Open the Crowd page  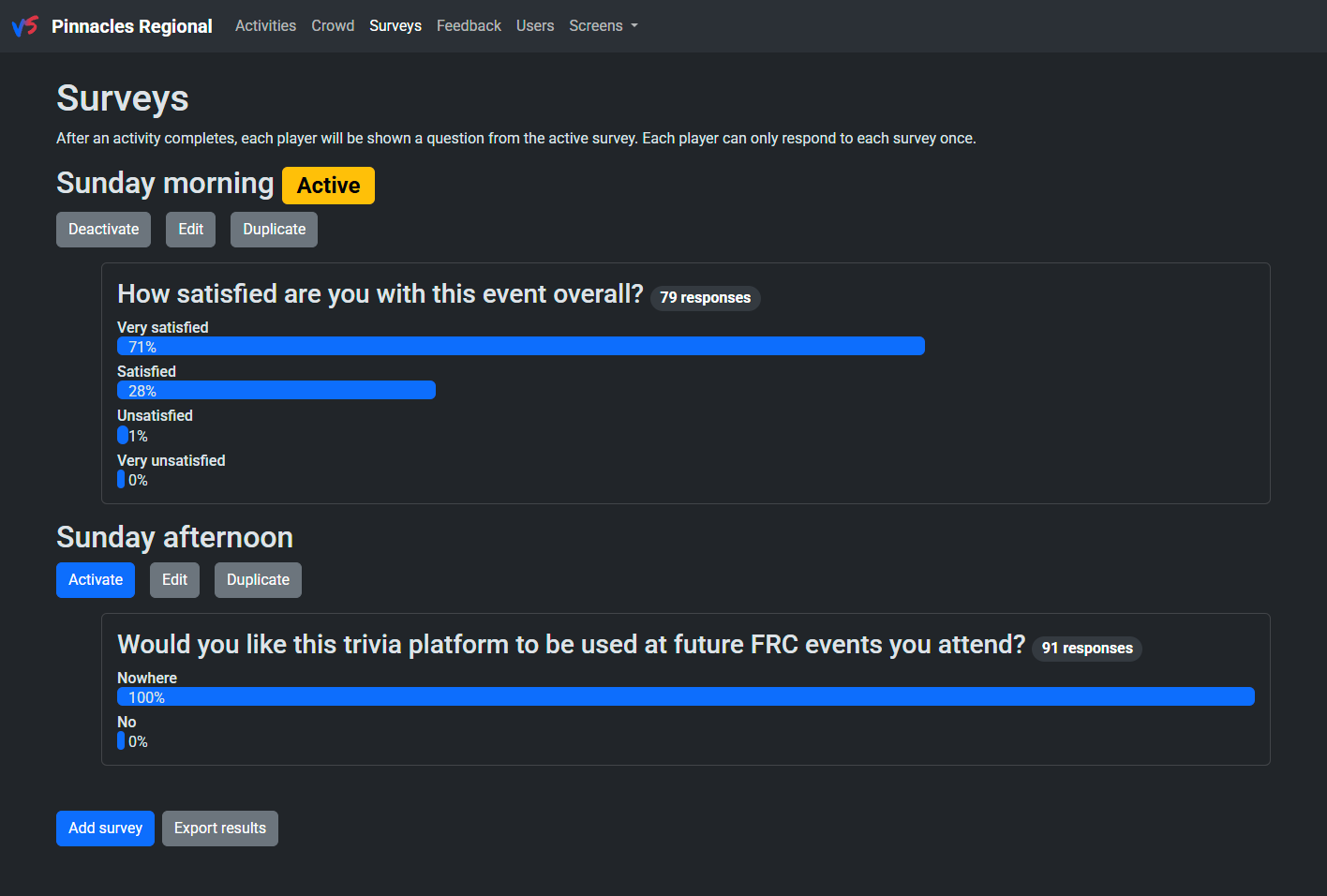tap(333, 26)
